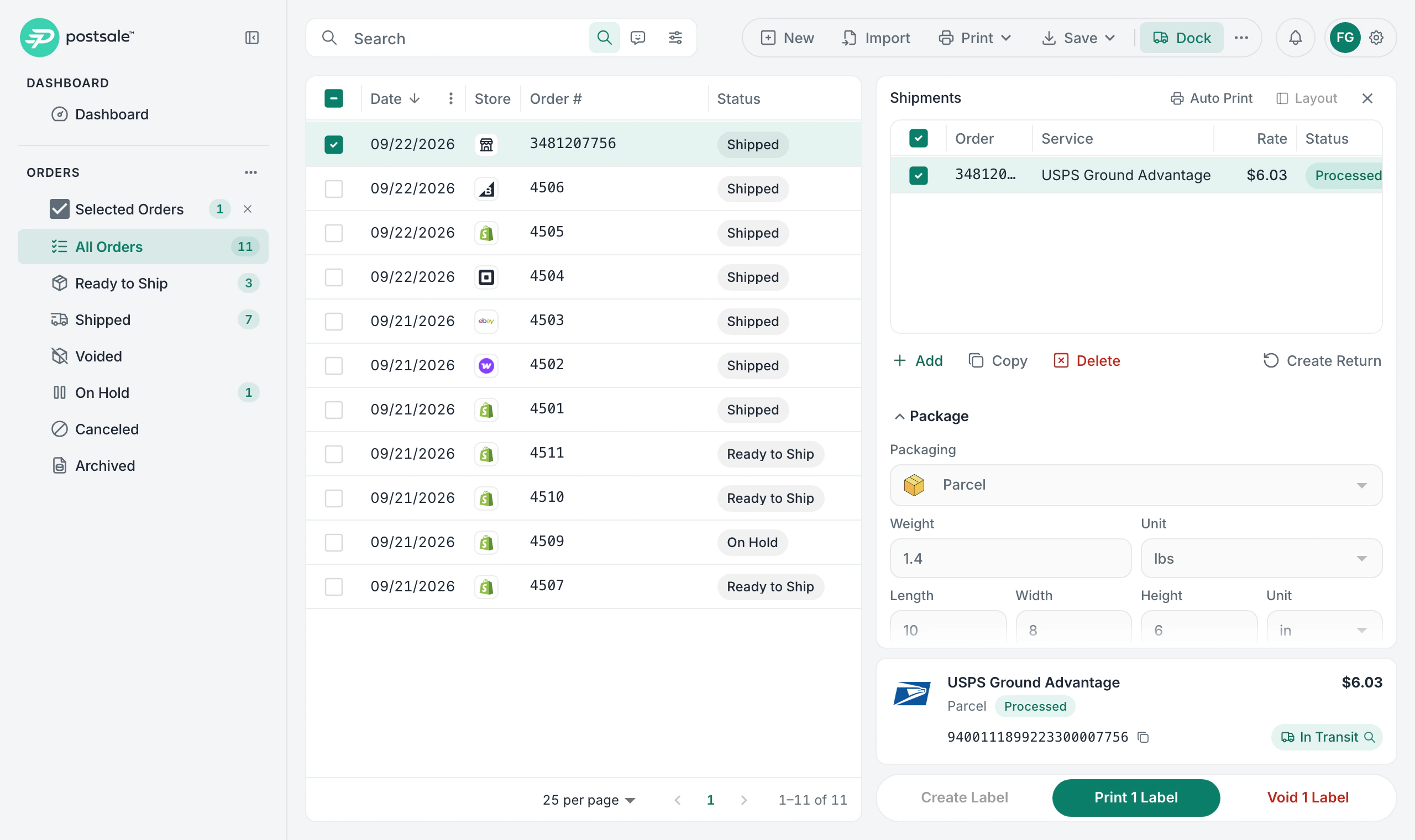Close the Shipments panel
The width and height of the screenshot is (1415, 840).
click(x=1367, y=98)
